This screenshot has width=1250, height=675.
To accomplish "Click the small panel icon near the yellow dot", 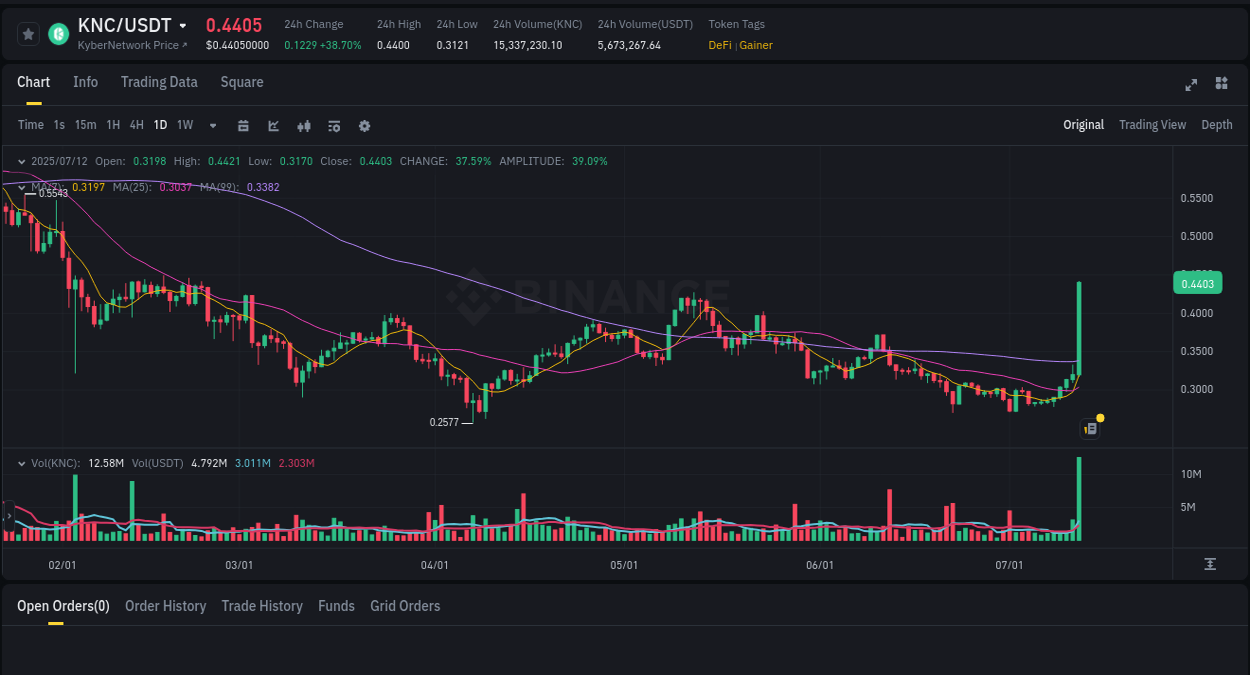I will (x=1089, y=428).
